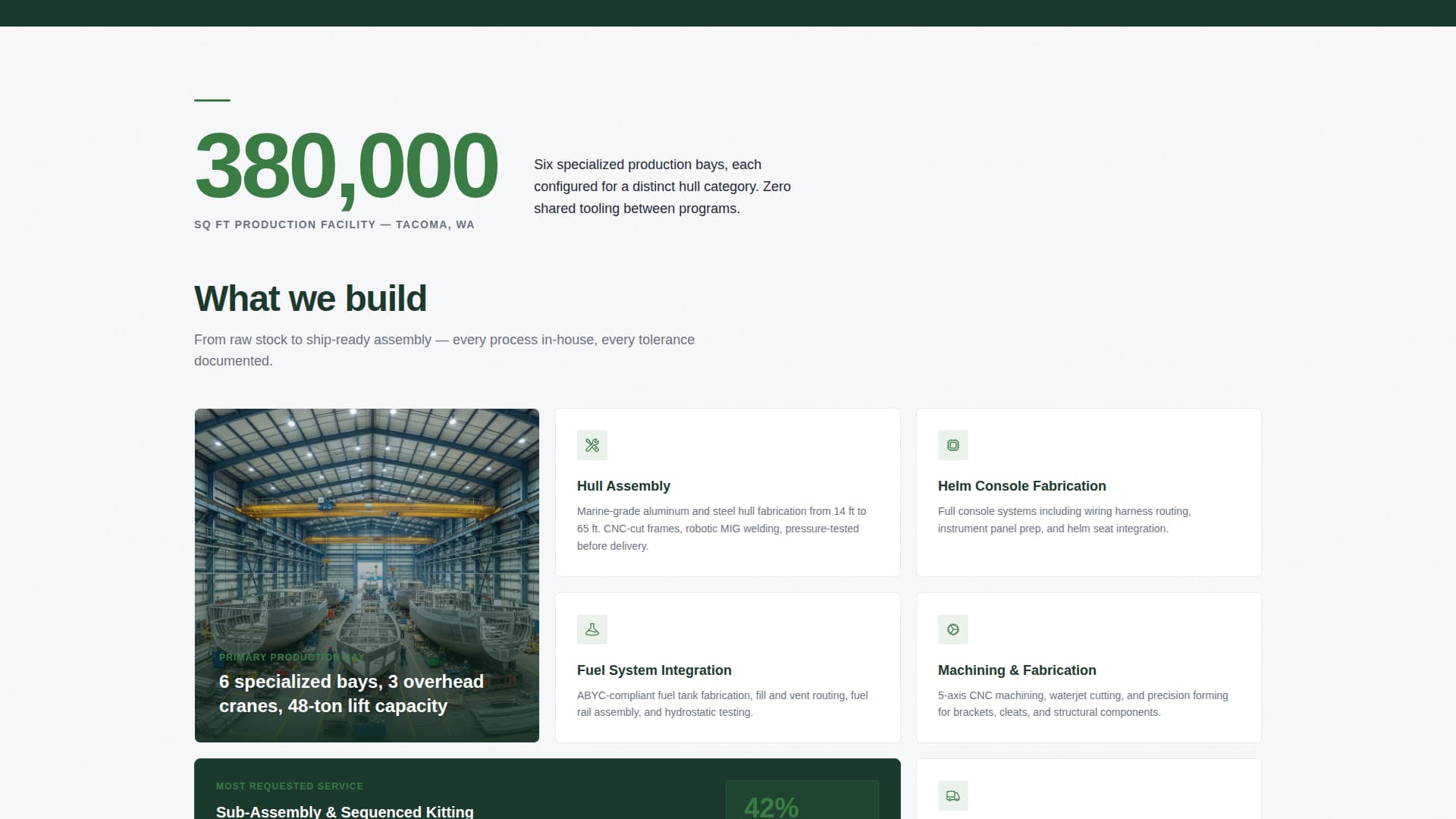Click the dark navigation bar at the top
The height and width of the screenshot is (819, 1456).
point(728,11)
